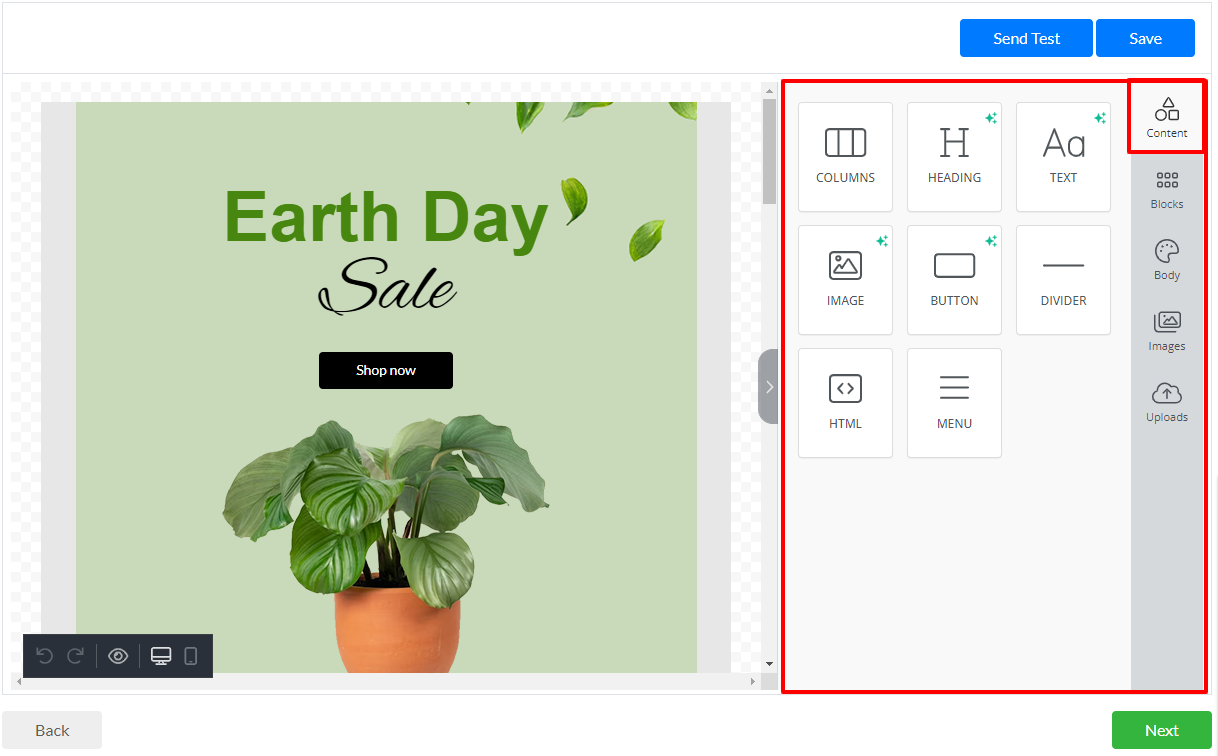This screenshot has width=1218, height=756.
Task: Open the Body tab
Action: click(1167, 261)
